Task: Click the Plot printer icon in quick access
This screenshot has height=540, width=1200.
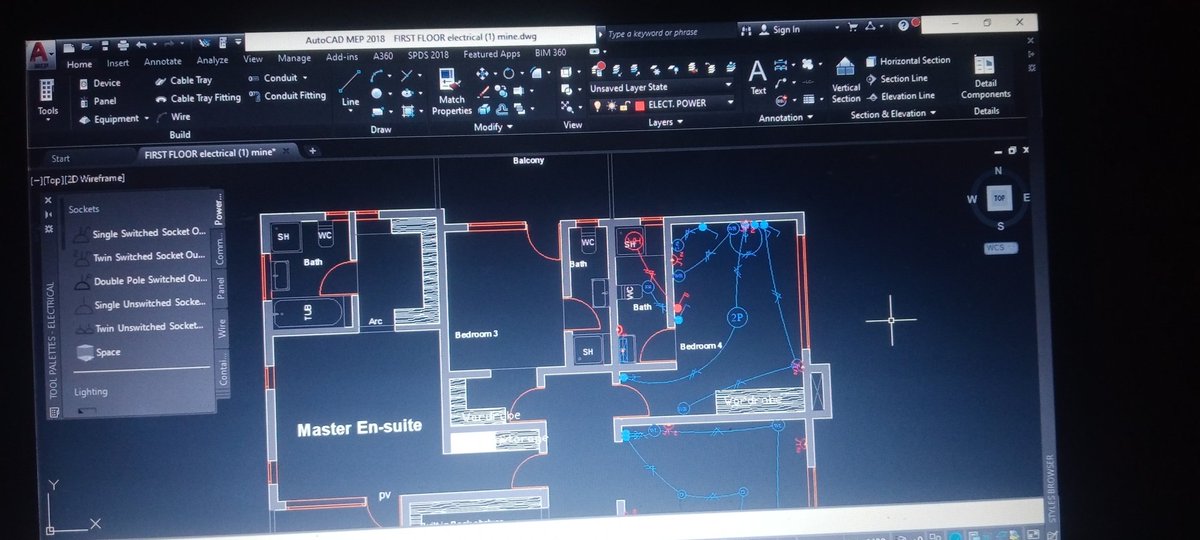Action: pos(121,44)
